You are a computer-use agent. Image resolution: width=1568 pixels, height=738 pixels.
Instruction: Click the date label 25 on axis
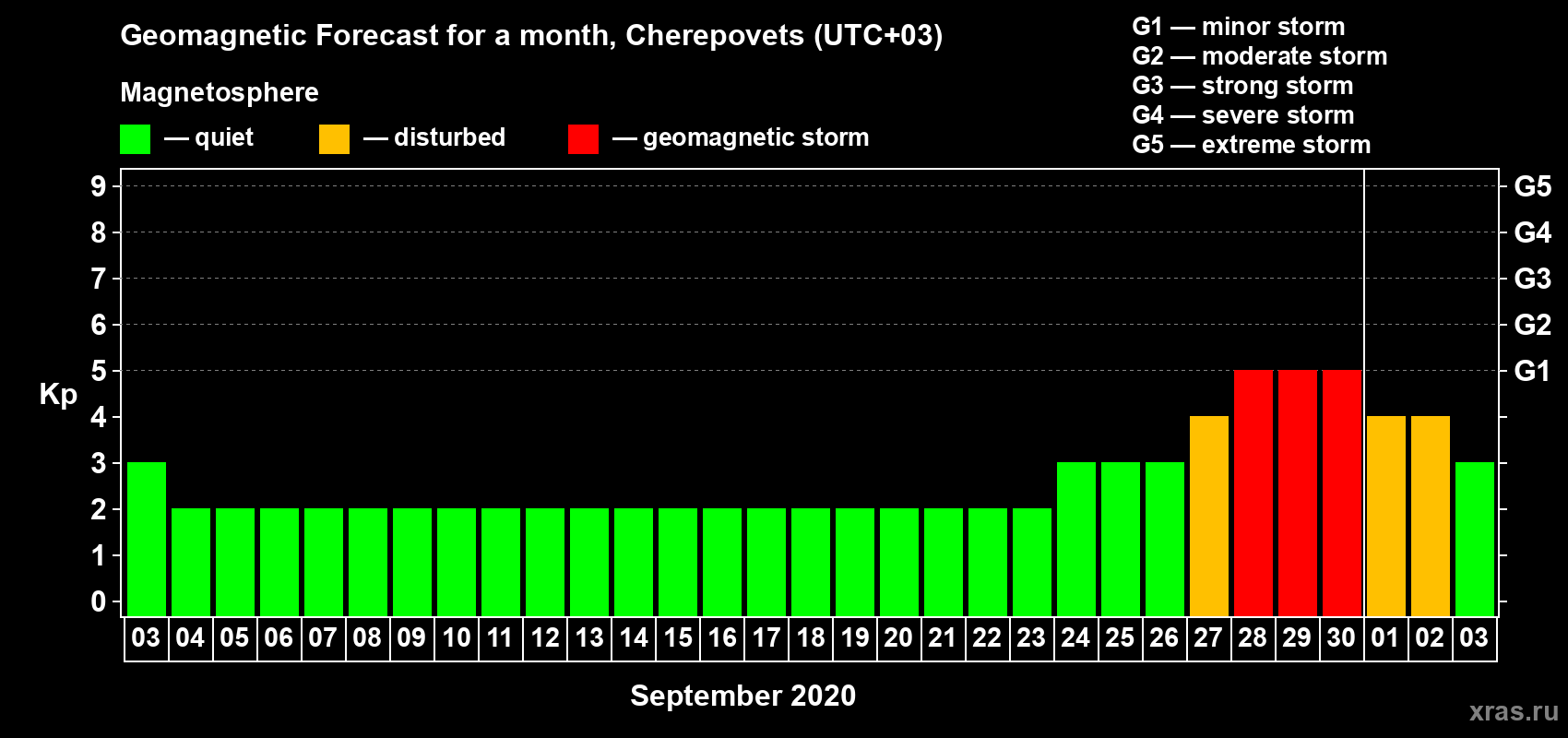coord(1120,638)
